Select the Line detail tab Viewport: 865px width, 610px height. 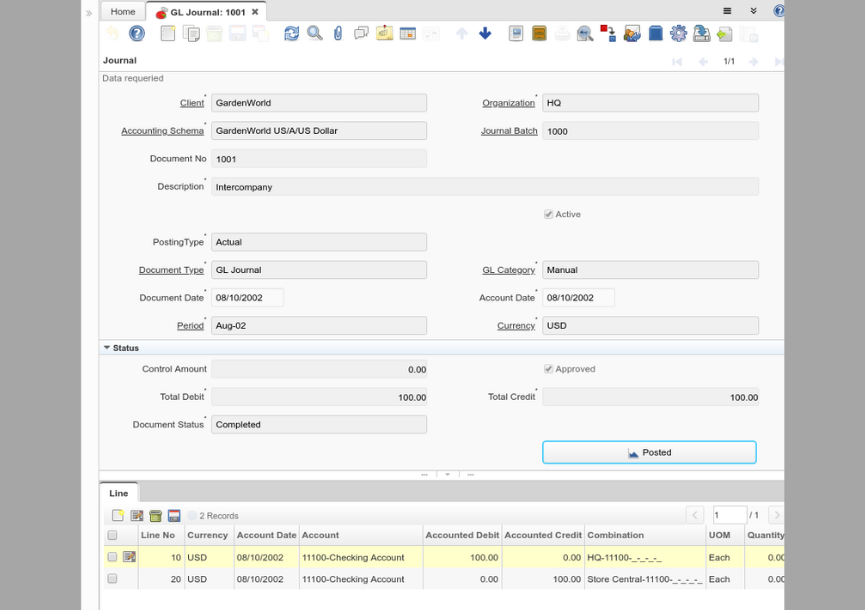coord(119,493)
